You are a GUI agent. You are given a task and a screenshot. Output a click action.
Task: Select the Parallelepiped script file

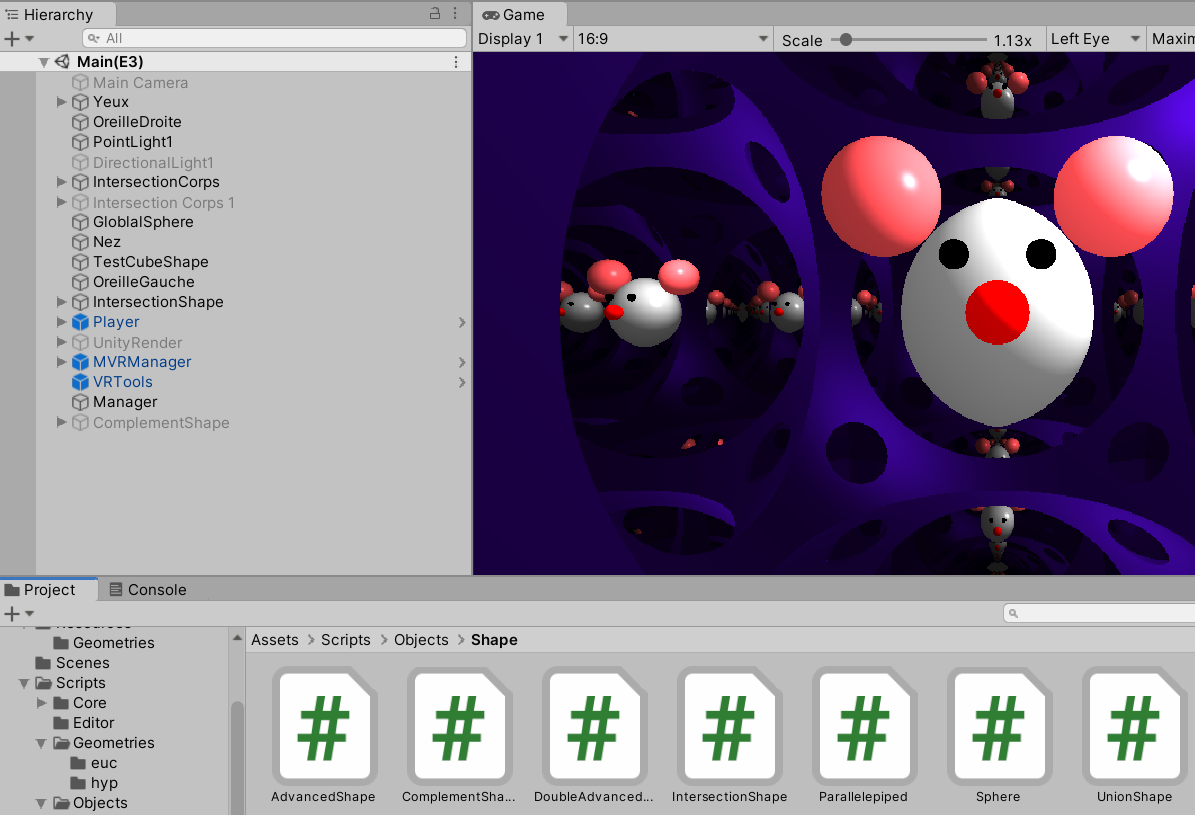pyautogui.click(x=863, y=736)
